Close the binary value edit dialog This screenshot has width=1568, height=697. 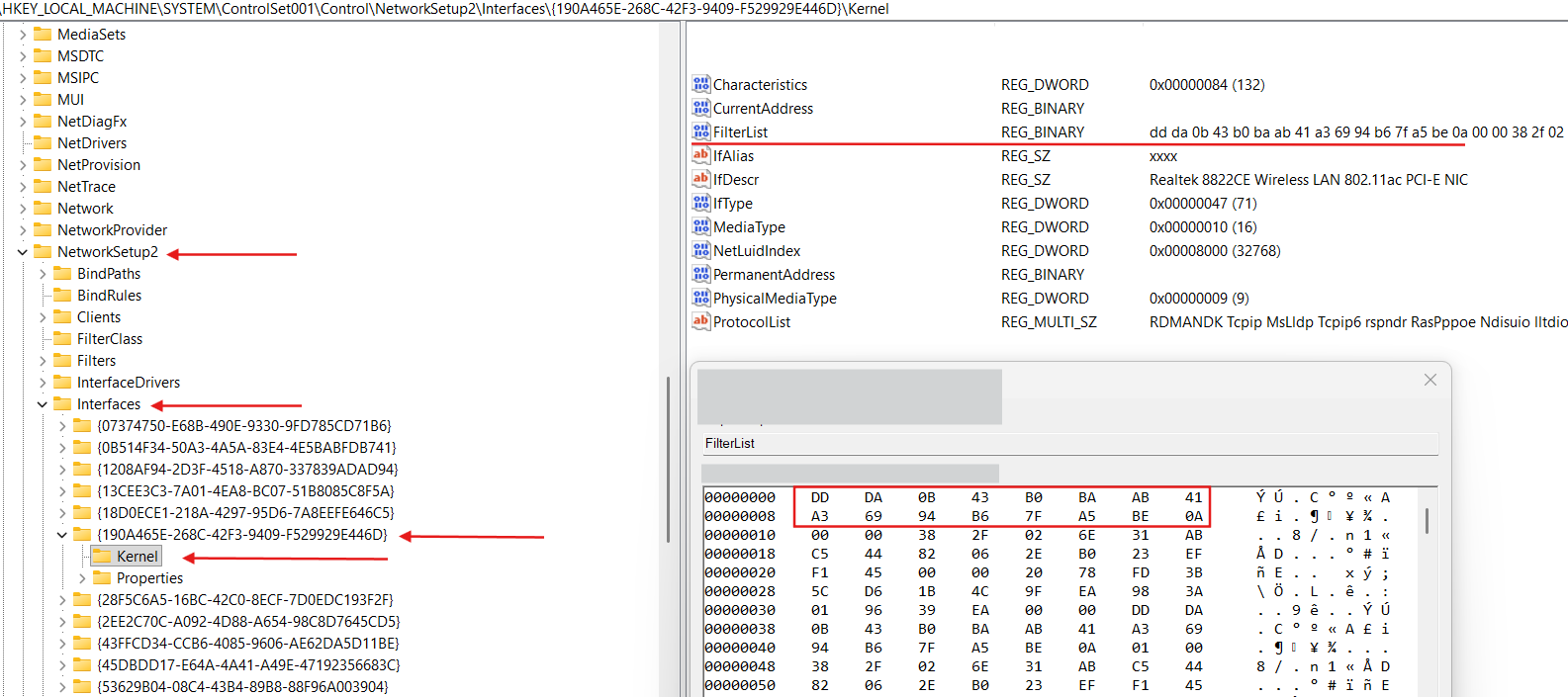1430,380
